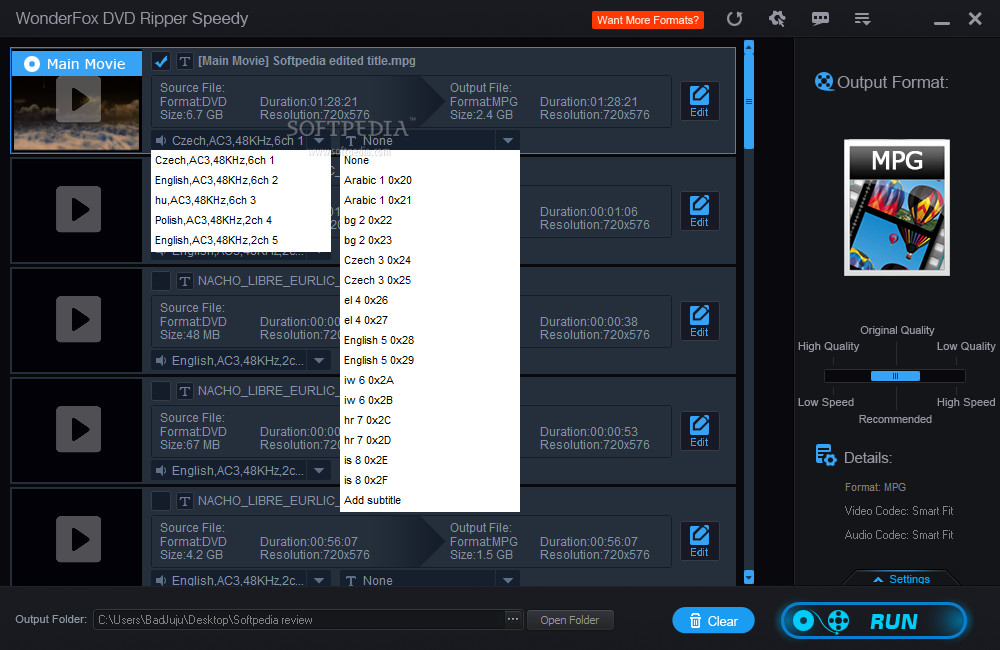Edit the title with duration 00:00:53

(699, 431)
